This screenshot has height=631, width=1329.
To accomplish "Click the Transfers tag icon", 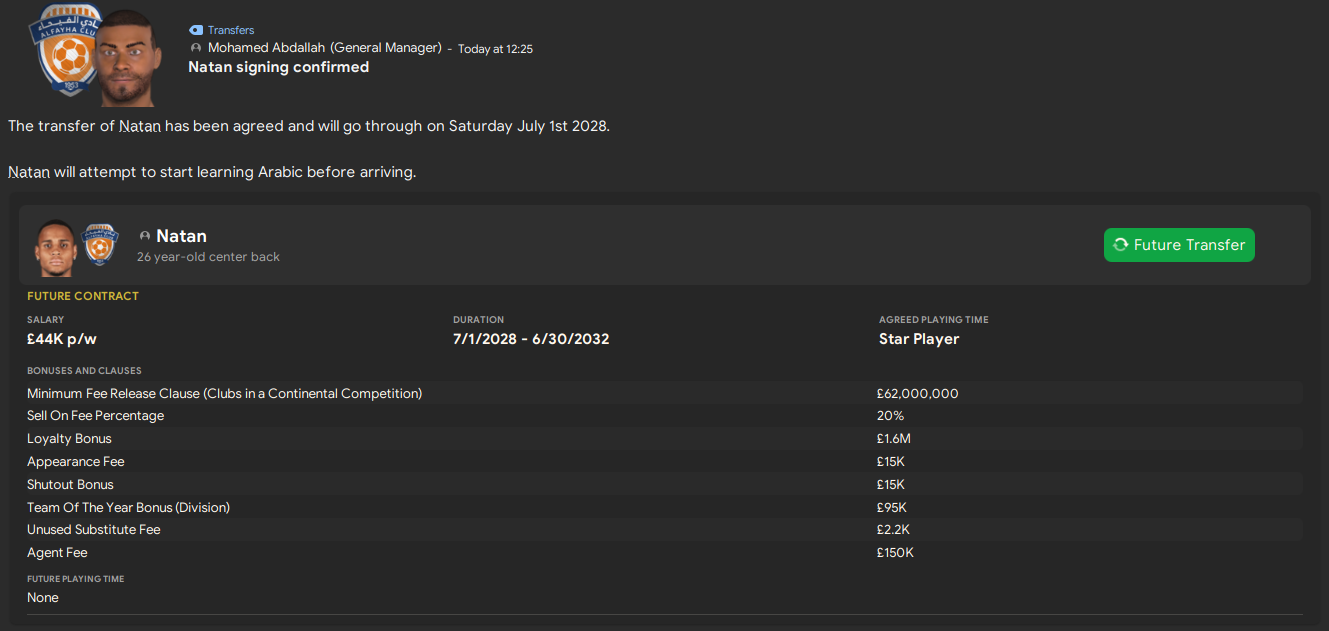I will click(x=196, y=31).
